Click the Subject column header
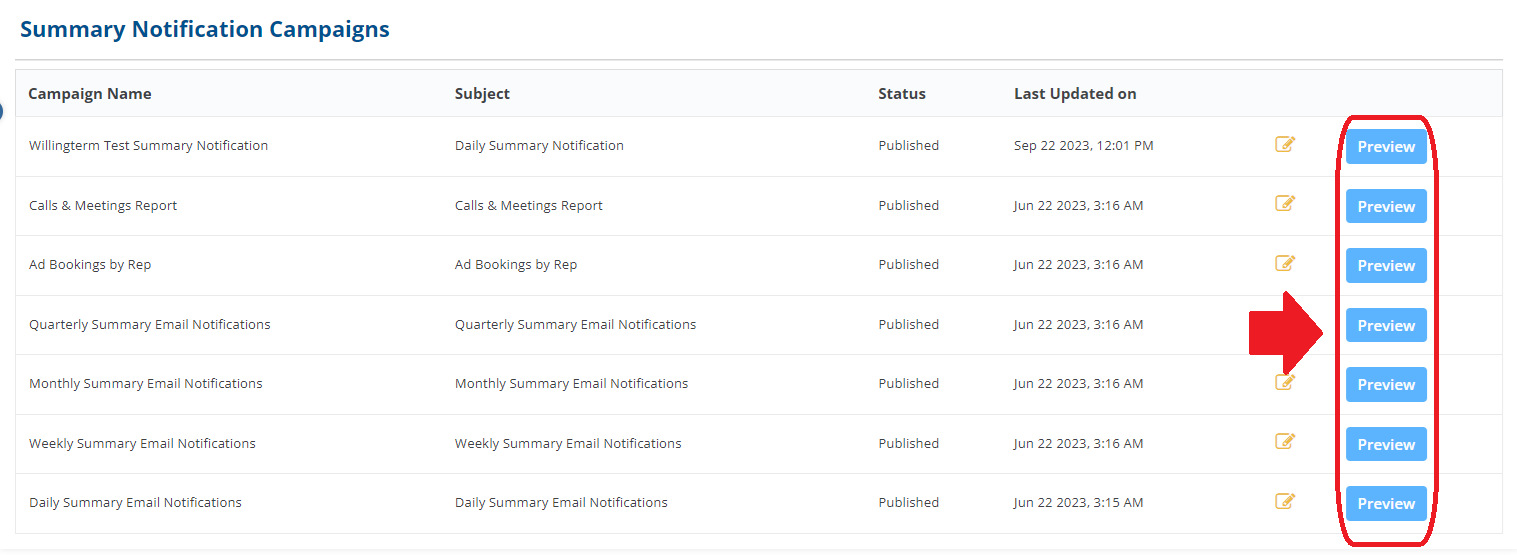 [x=482, y=93]
